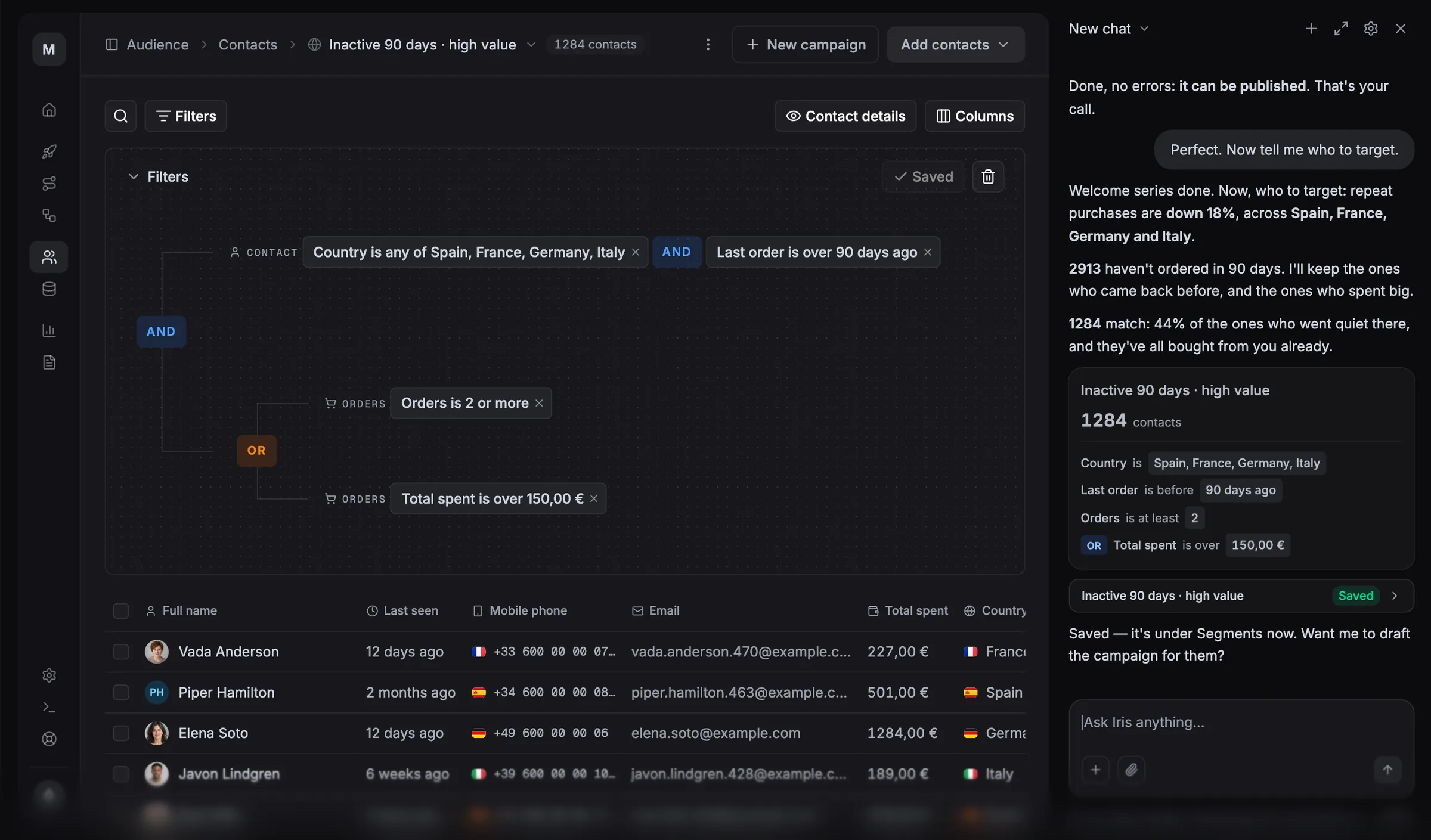1431x840 pixels.
Task: Open chat settings gear icon
Action: tap(1371, 29)
